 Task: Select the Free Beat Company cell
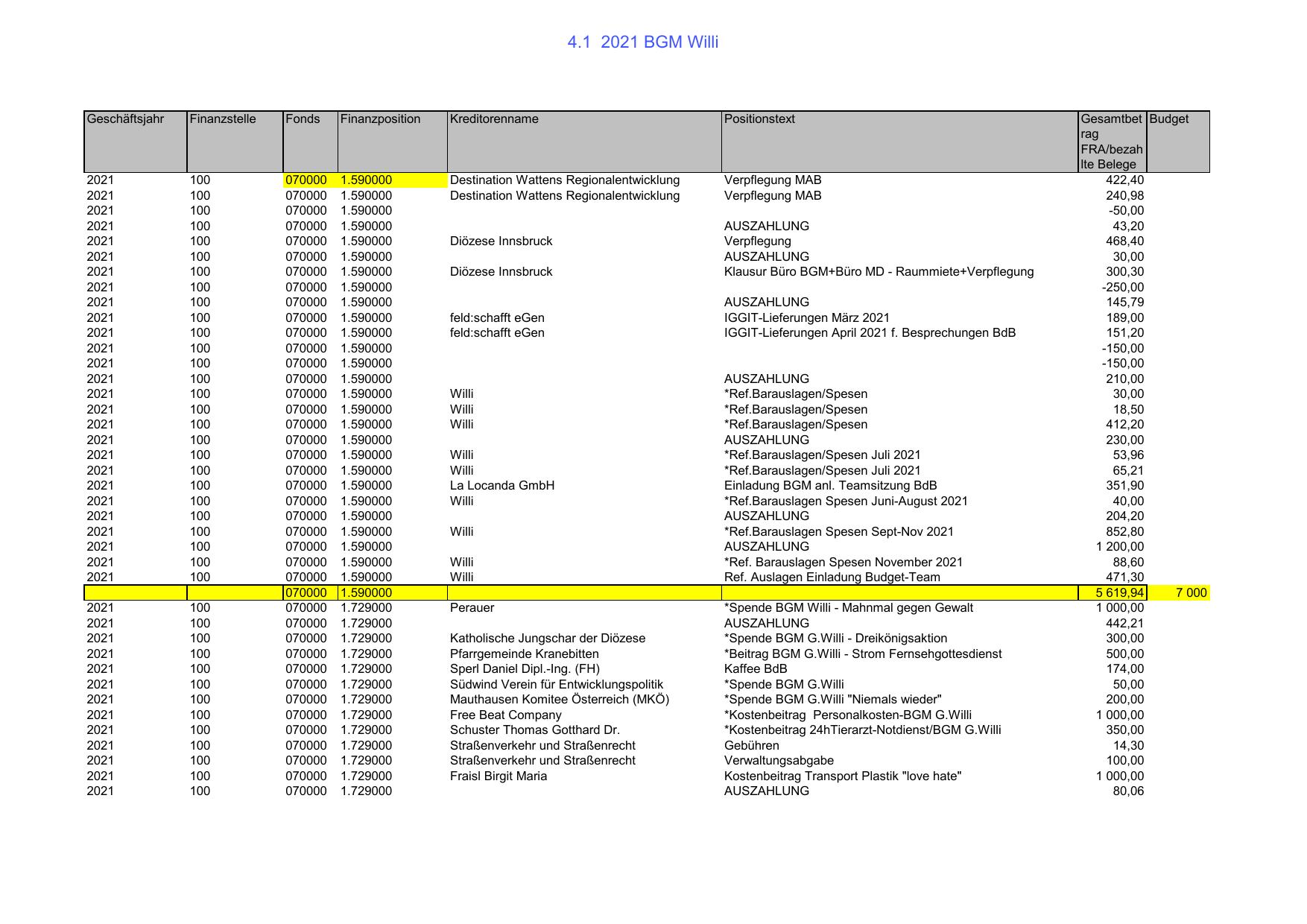click(505, 715)
